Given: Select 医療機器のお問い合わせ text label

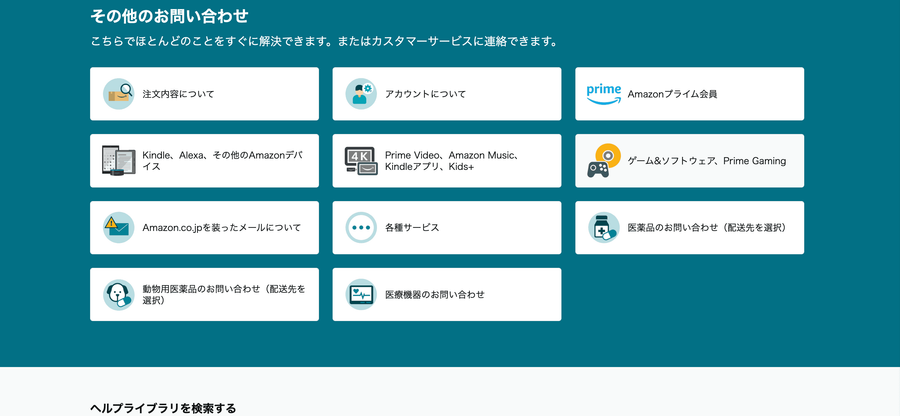Looking at the screenshot, I should tap(435, 294).
